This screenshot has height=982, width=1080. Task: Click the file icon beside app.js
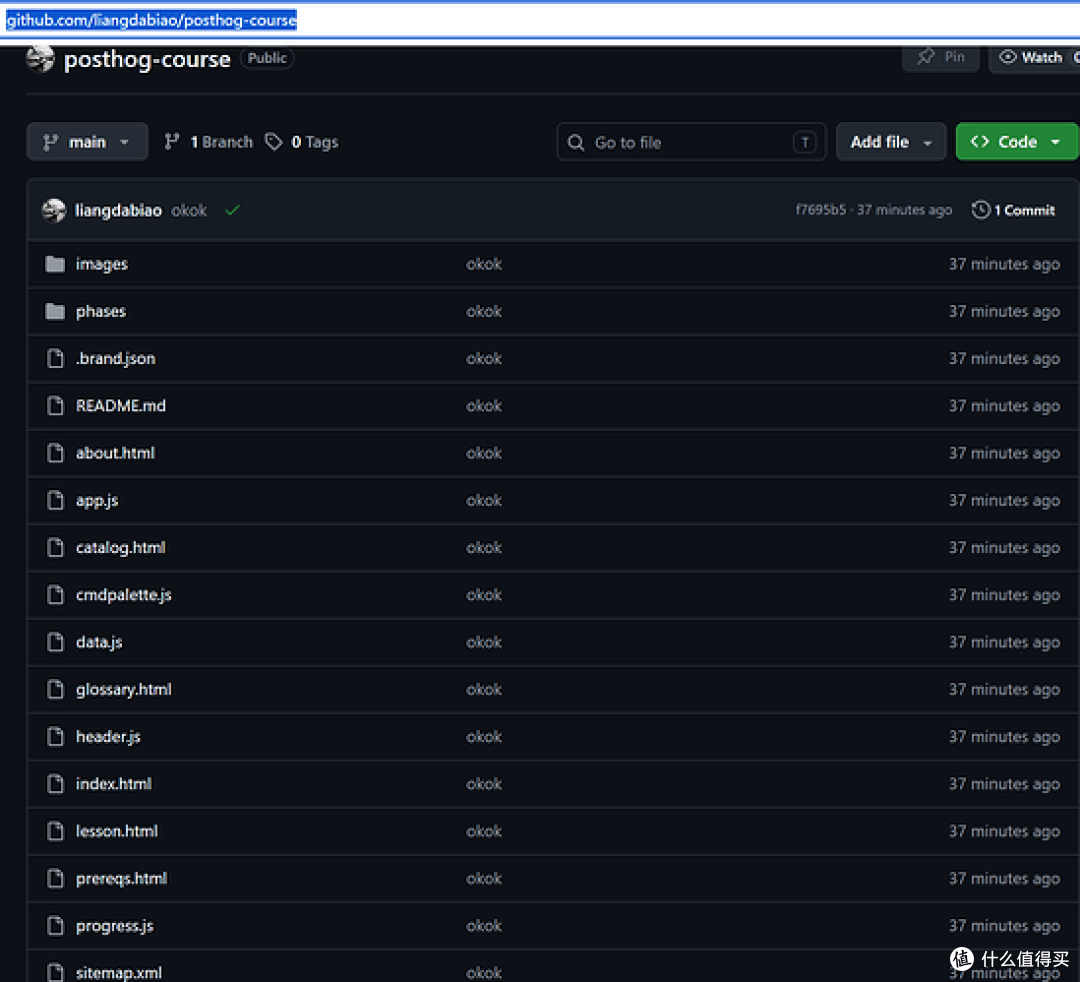click(55, 500)
